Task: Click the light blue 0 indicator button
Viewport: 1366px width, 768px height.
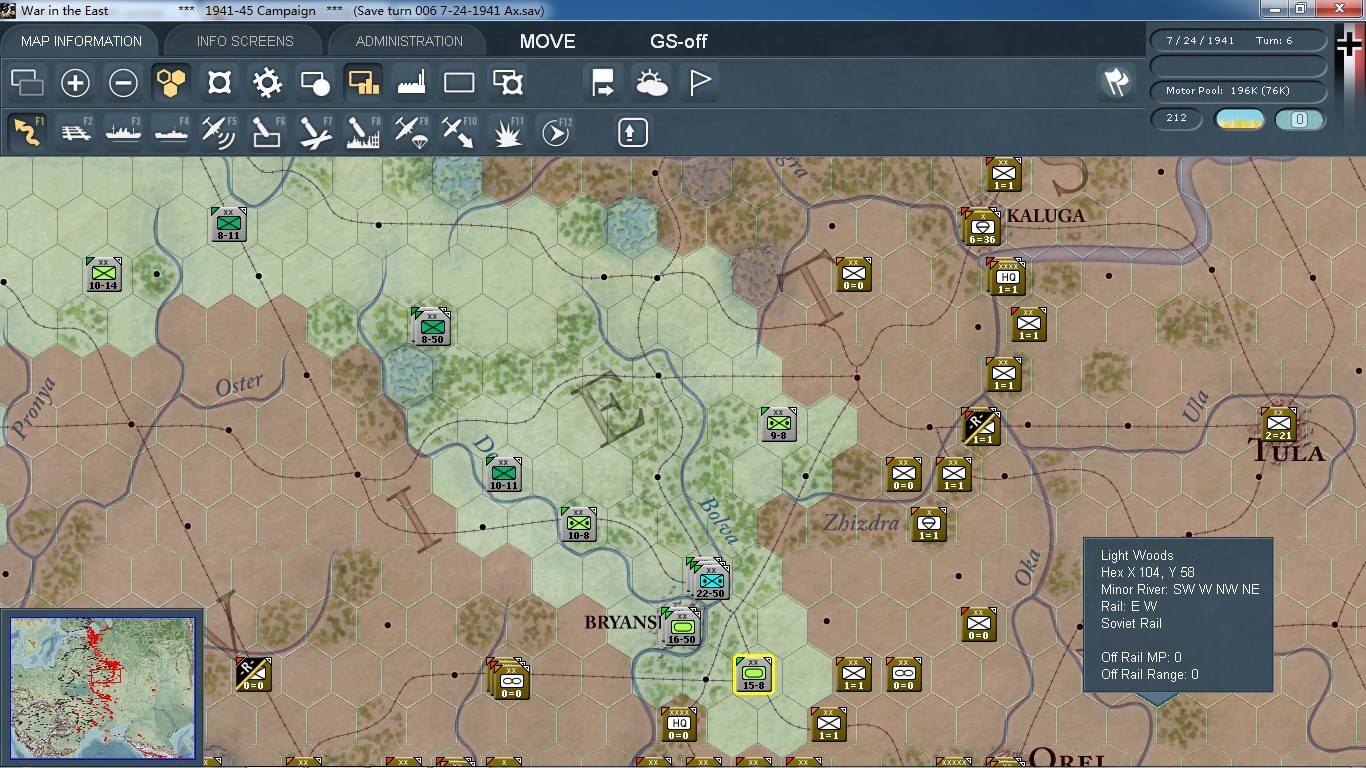Action: click(x=1300, y=120)
